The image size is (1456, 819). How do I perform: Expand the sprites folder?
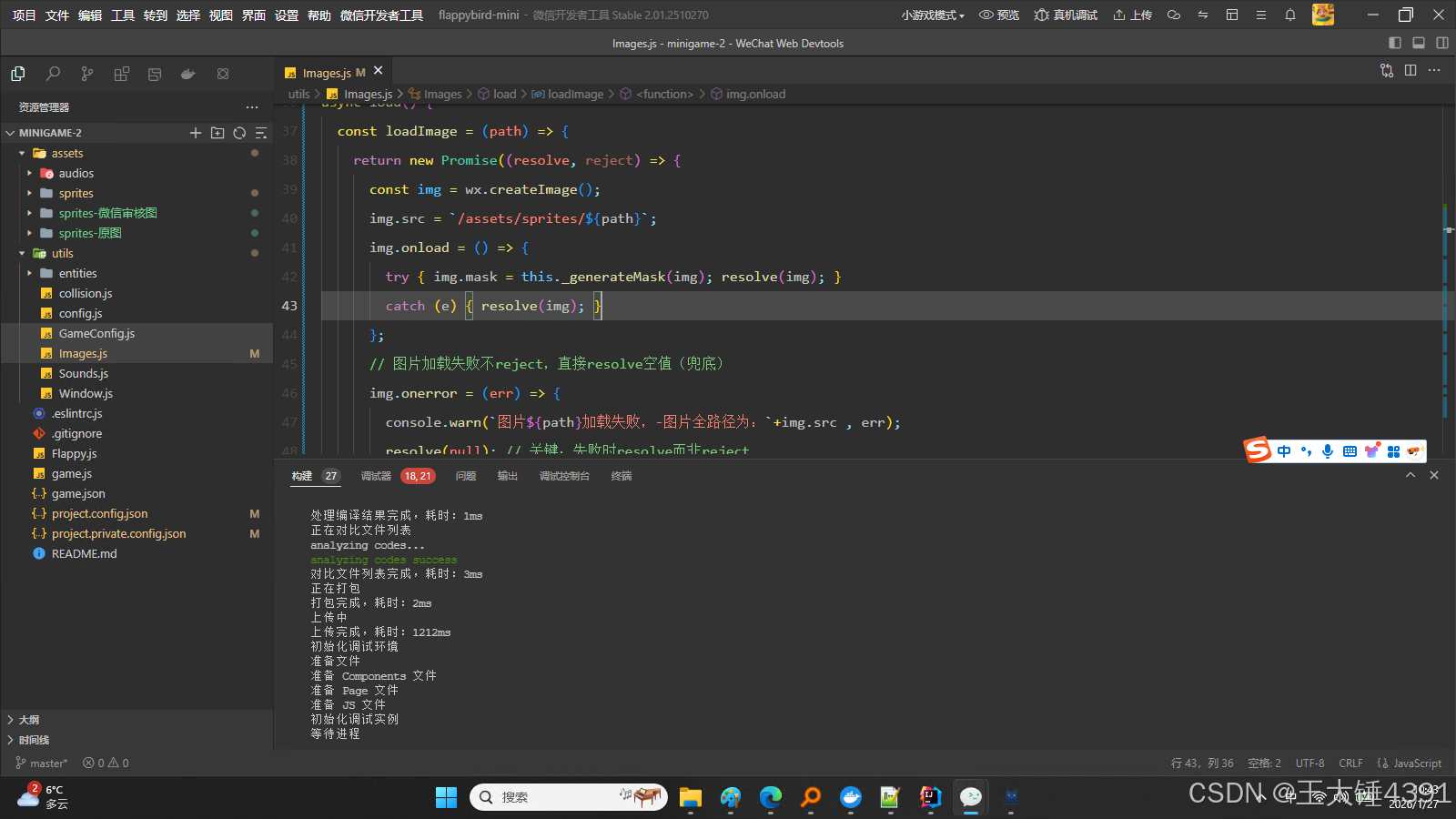point(29,193)
